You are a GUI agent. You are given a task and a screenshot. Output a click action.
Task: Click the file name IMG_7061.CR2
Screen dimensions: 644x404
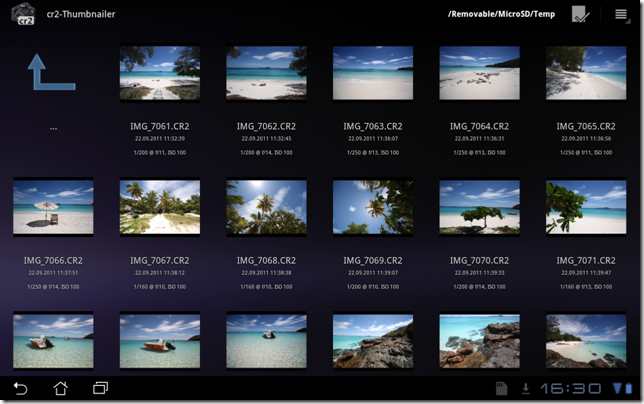click(x=160, y=126)
